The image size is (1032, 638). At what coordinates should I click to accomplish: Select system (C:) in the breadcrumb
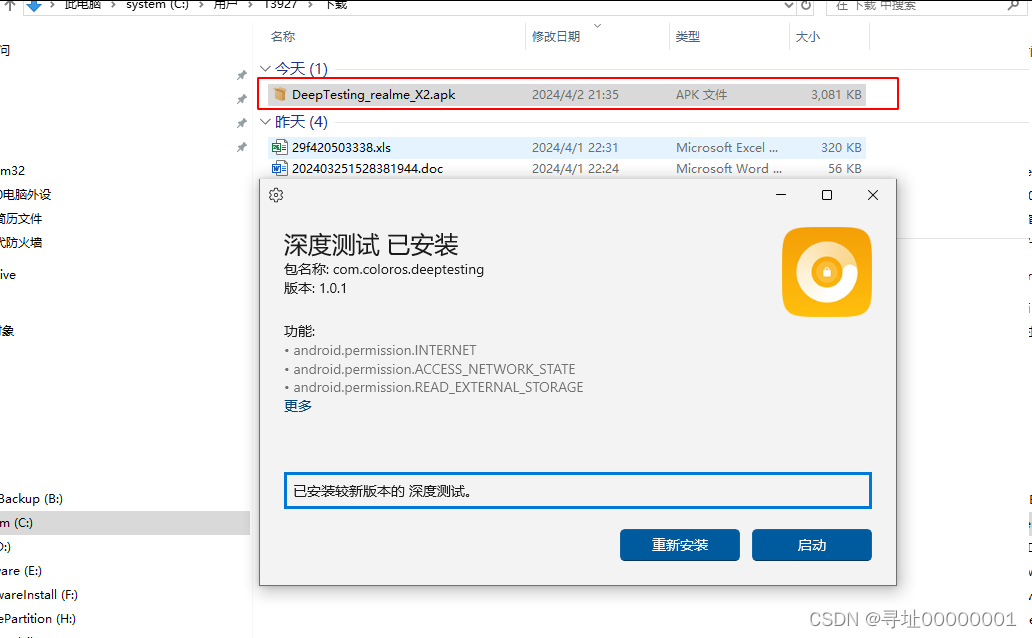click(157, 5)
